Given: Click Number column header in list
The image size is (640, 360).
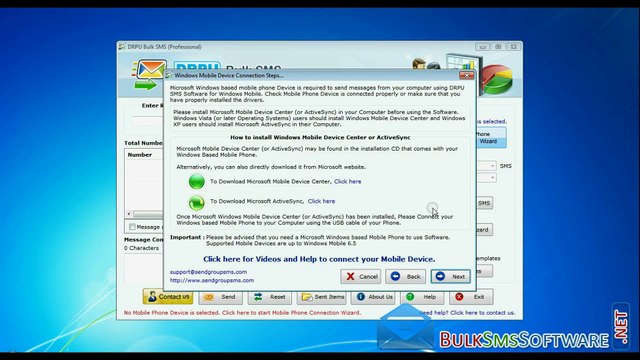Looking at the screenshot, I should click(x=140, y=155).
